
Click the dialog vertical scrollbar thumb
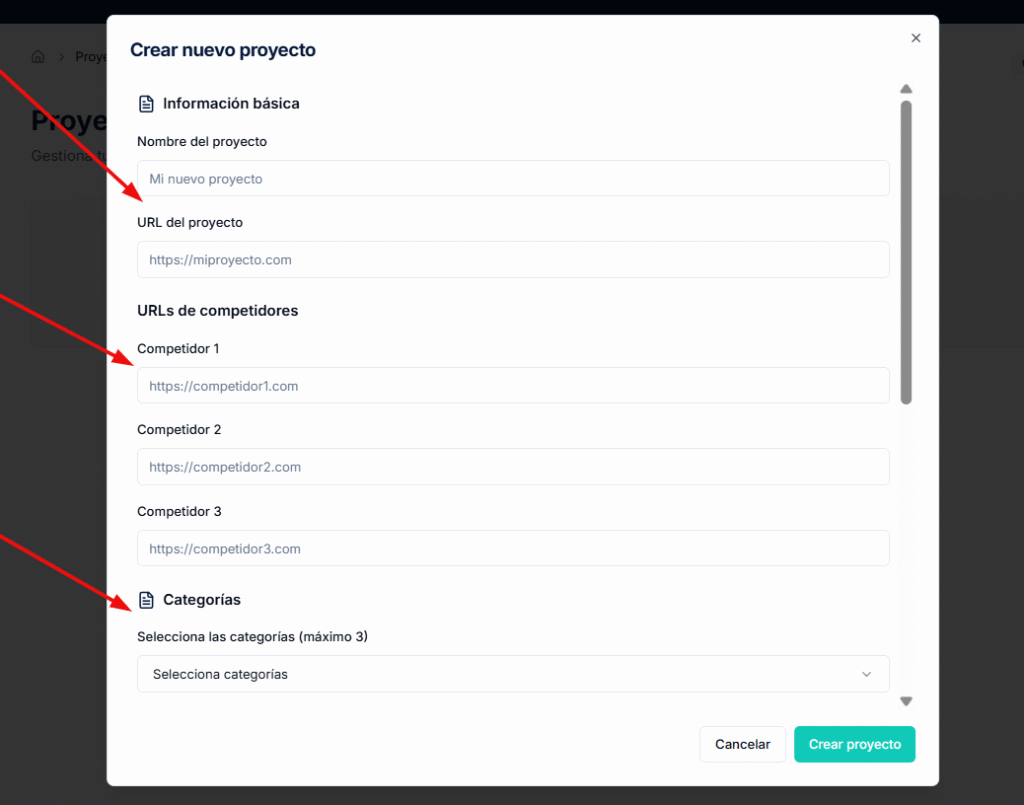(906, 253)
